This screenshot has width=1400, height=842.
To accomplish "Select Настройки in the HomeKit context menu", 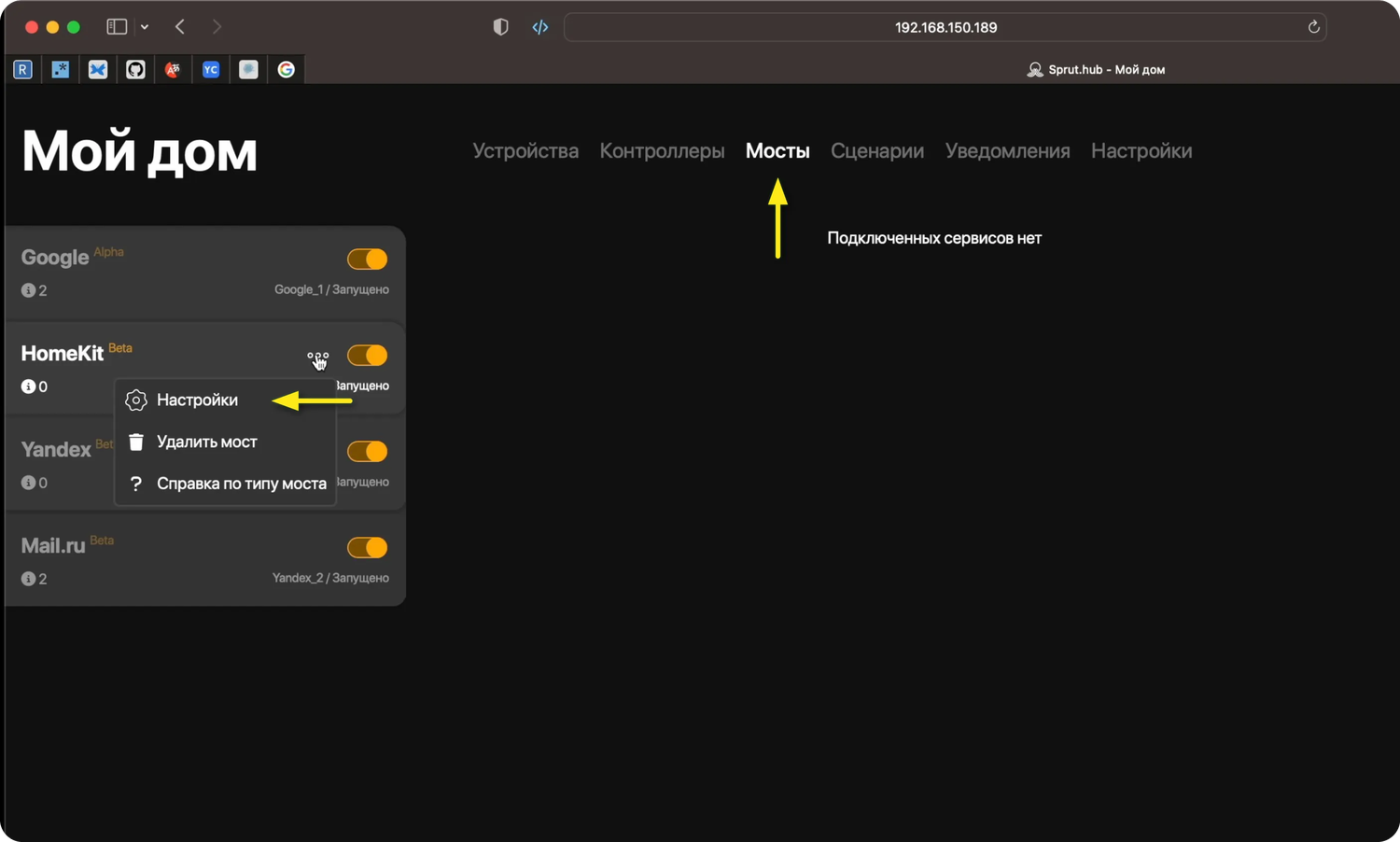I will (197, 400).
